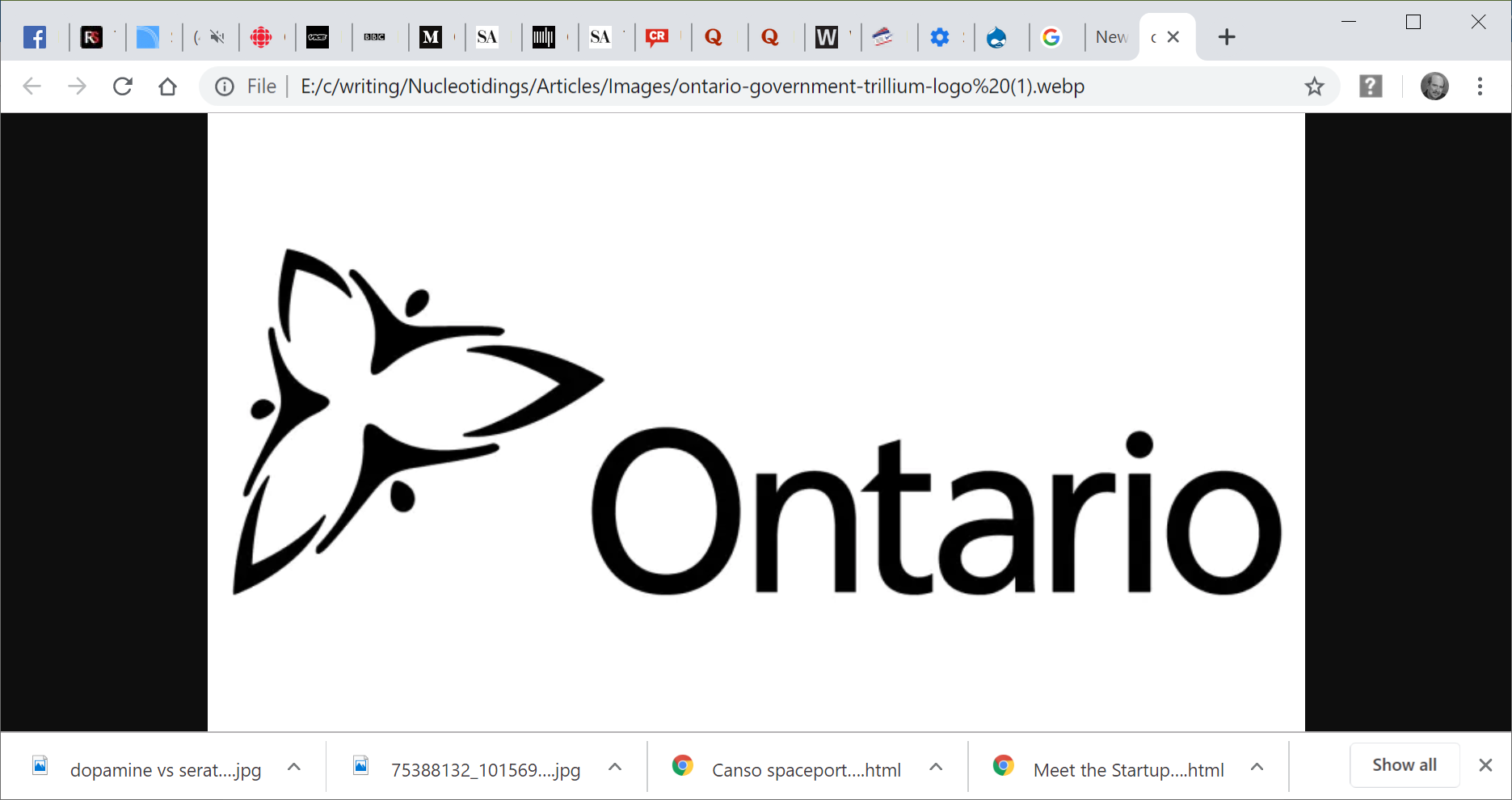Switch to the Facebook tab
The image size is (1512, 800).
coord(35,37)
